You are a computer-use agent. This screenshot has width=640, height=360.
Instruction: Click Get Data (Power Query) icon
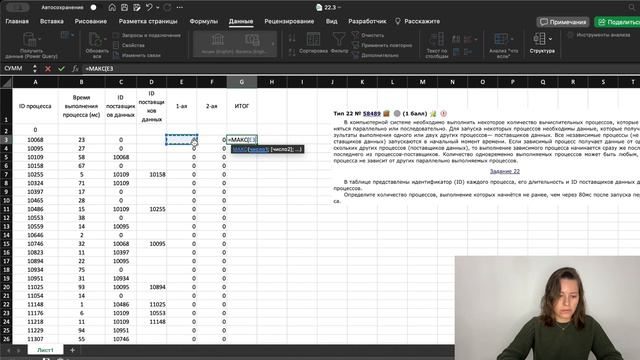pos(30,39)
